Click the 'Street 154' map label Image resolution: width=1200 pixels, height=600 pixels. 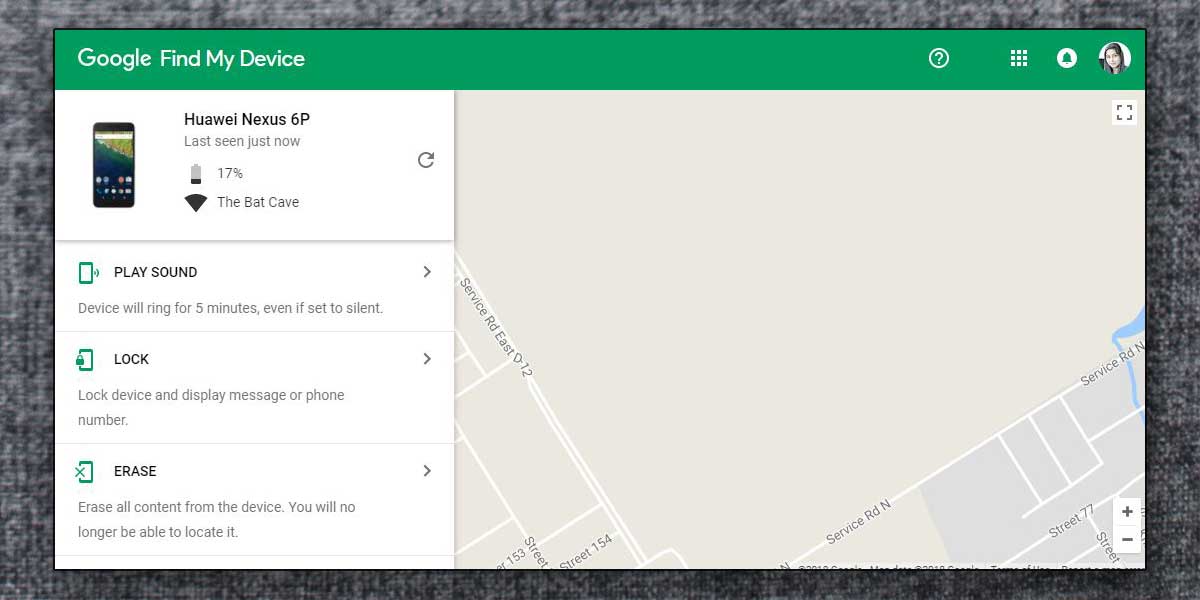586,552
